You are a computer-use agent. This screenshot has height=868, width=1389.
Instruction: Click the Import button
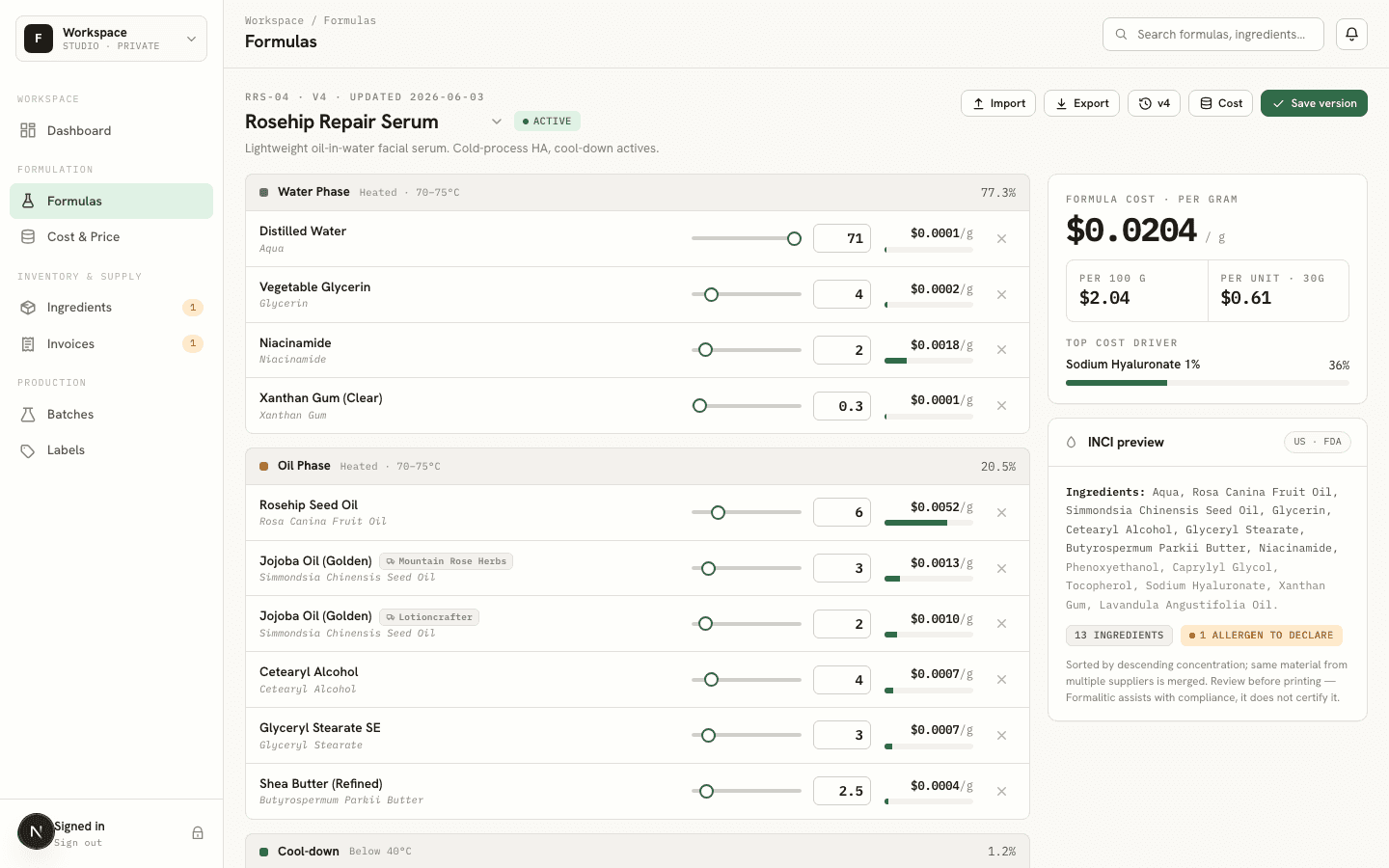coord(998,103)
